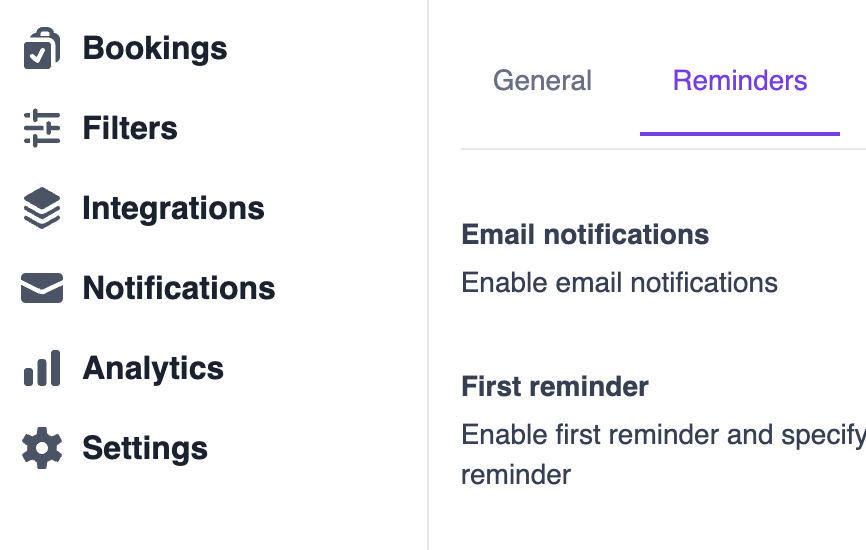Click the "Enable email notifications" description text
Image resolution: width=866 pixels, height=550 pixels.
point(619,283)
